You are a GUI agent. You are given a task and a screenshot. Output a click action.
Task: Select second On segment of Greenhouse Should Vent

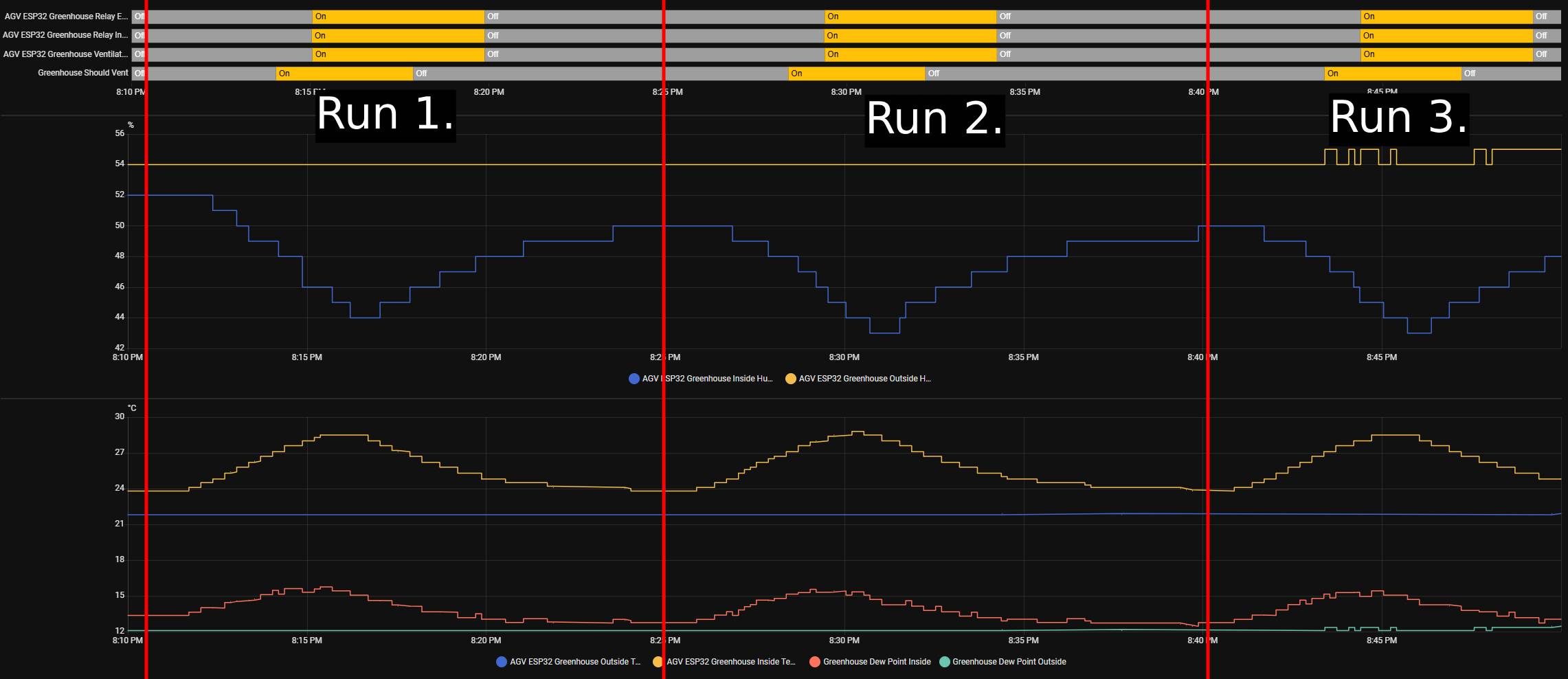[x=856, y=74]
